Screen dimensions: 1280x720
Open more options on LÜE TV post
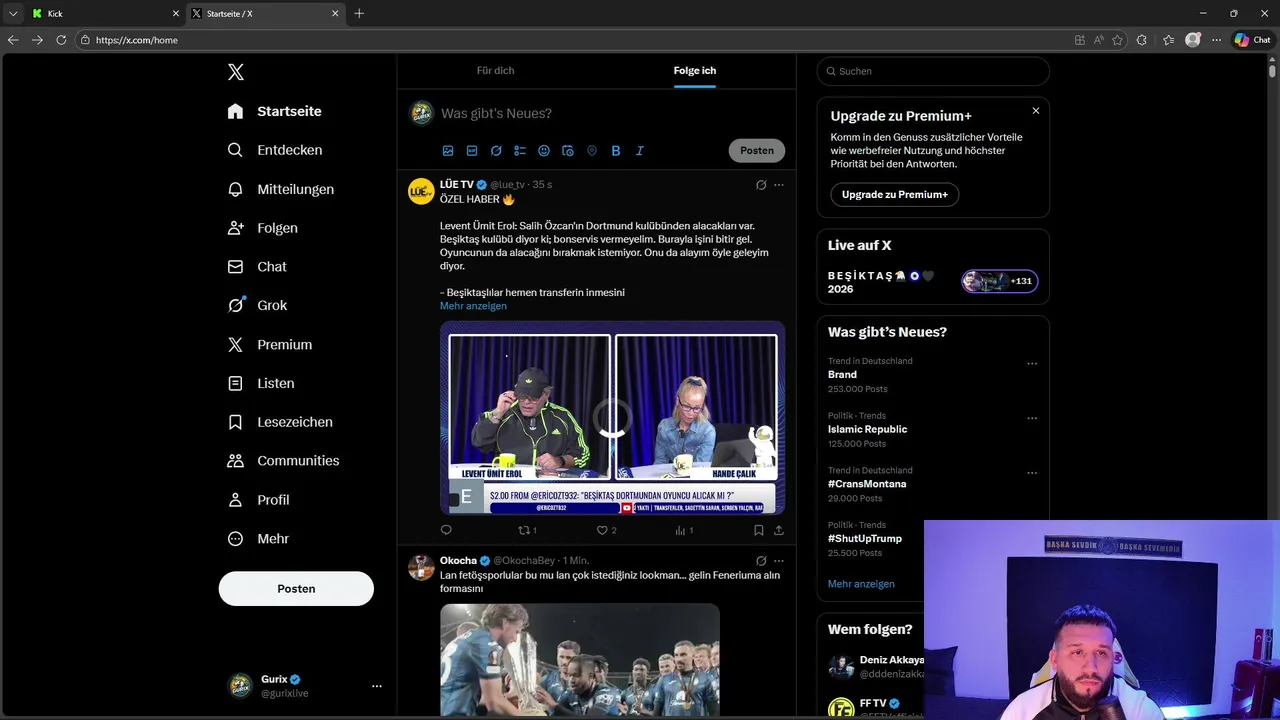[x=779, y=185]
